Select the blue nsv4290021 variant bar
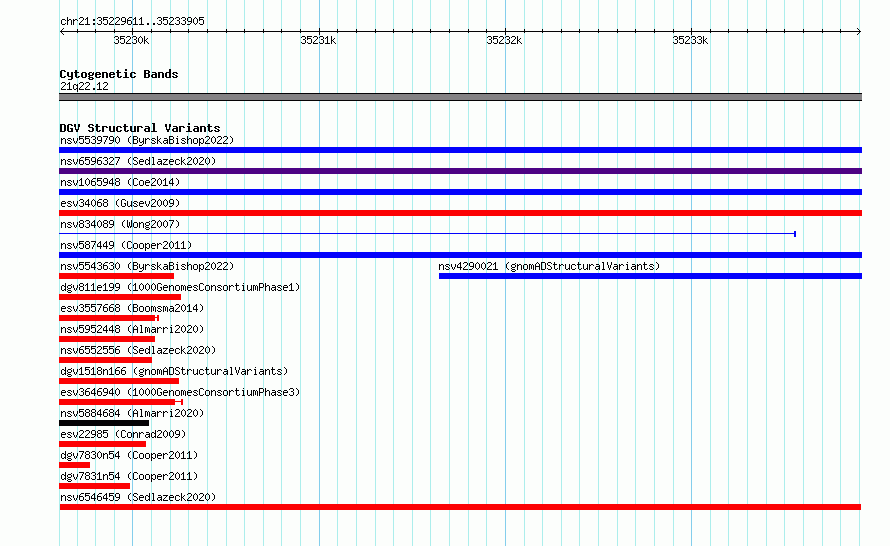The width and height of the screenshot is (890, 546). tap(650, 276)
